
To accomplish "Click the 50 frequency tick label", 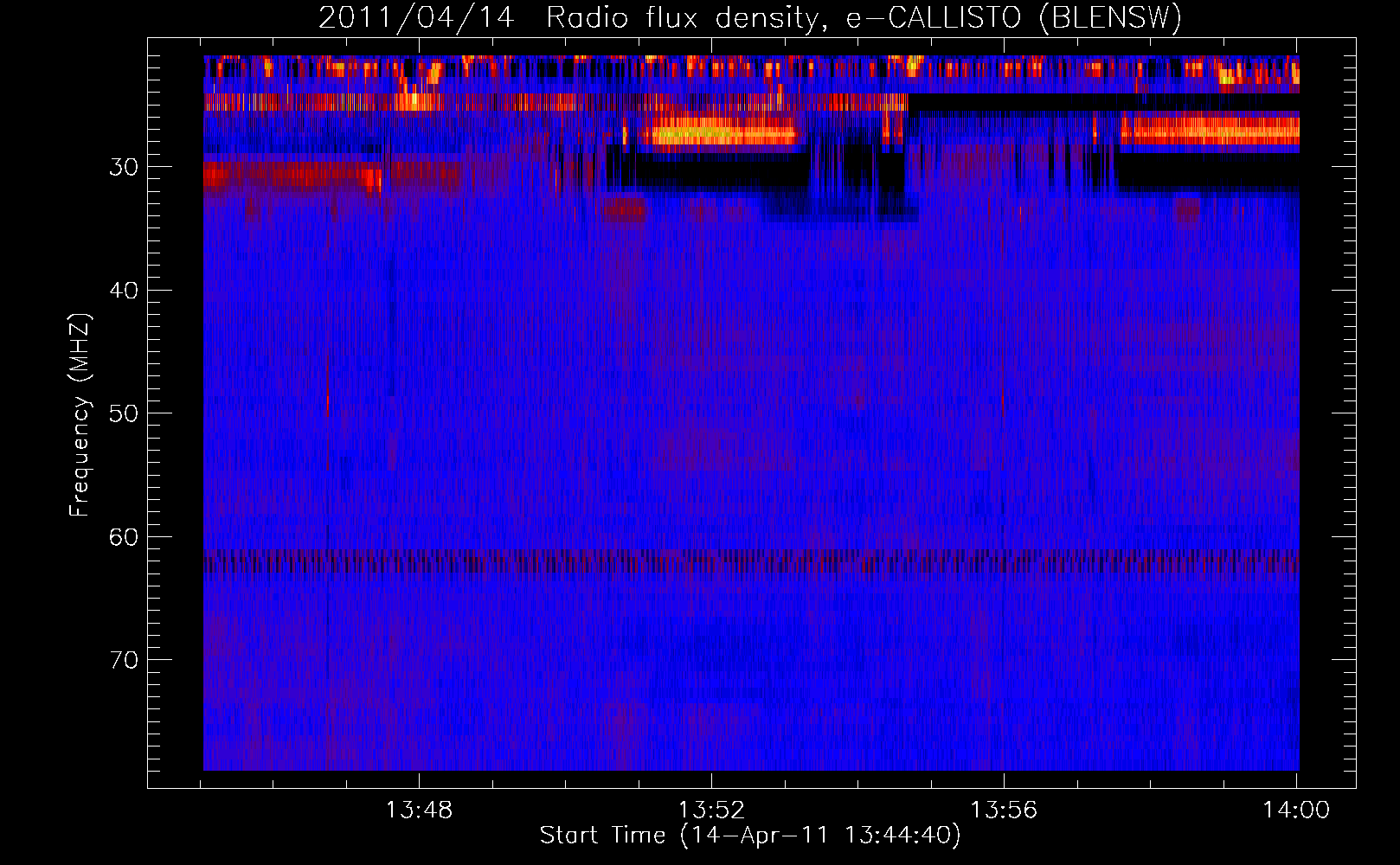I will tap(124, 413).
